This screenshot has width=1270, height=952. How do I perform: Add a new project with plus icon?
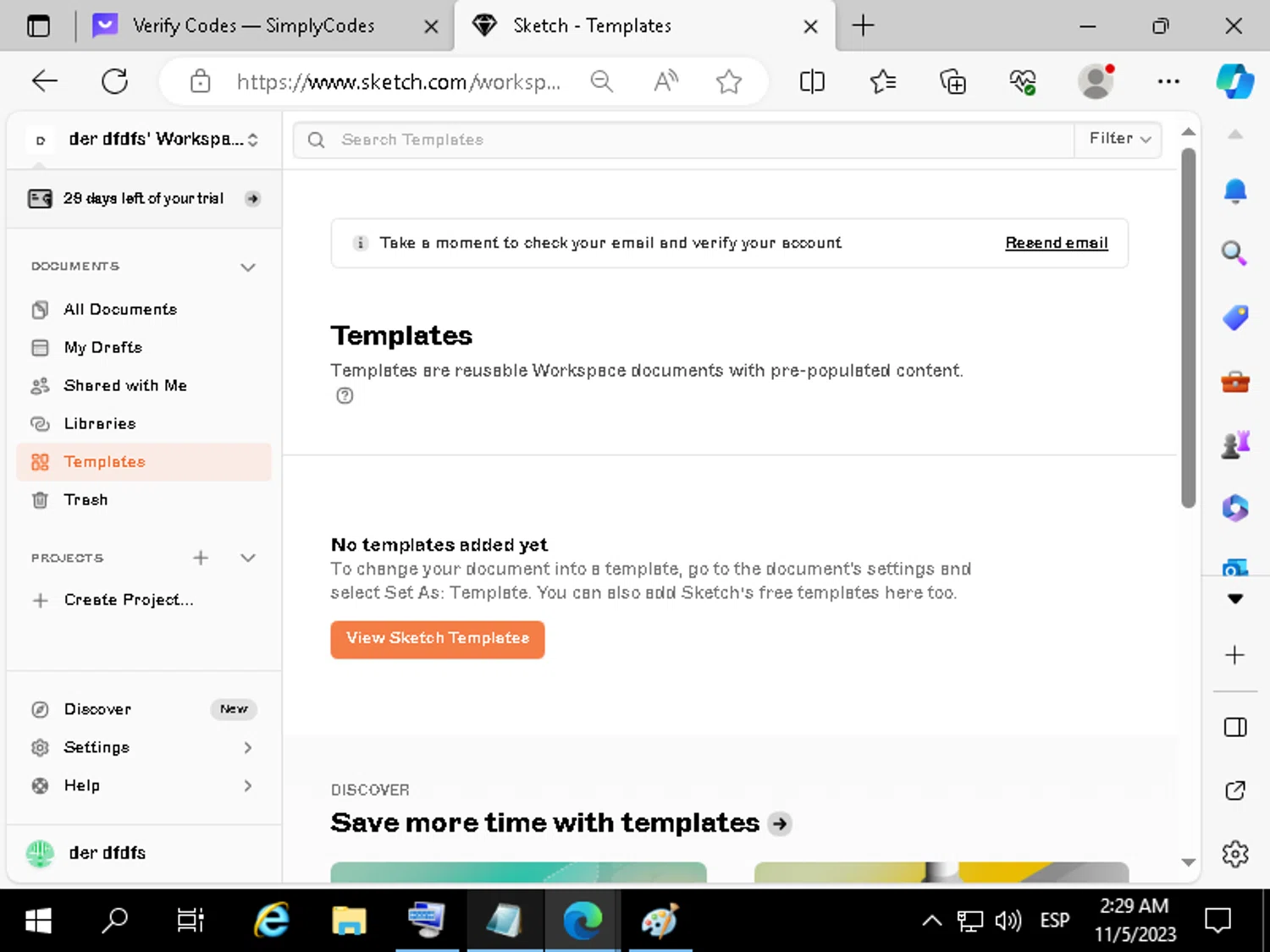201,558
